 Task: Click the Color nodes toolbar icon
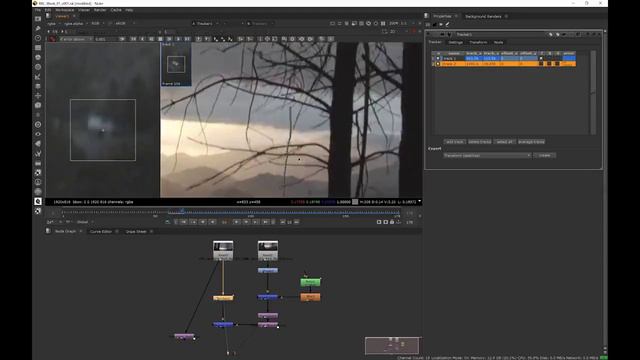tap(38, 57)
